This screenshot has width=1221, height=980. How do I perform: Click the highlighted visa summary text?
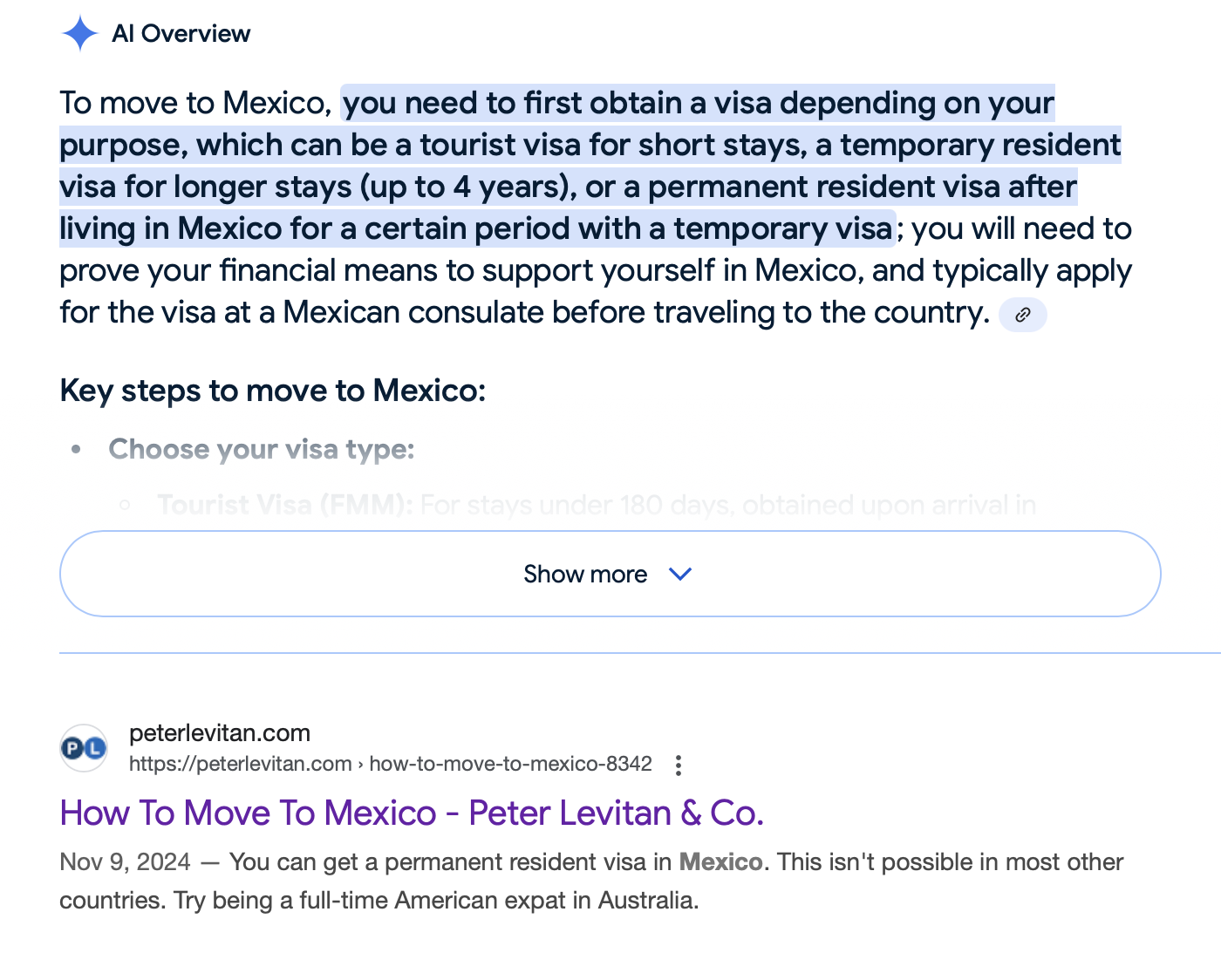pyautogui.click(x=590, y=166)
